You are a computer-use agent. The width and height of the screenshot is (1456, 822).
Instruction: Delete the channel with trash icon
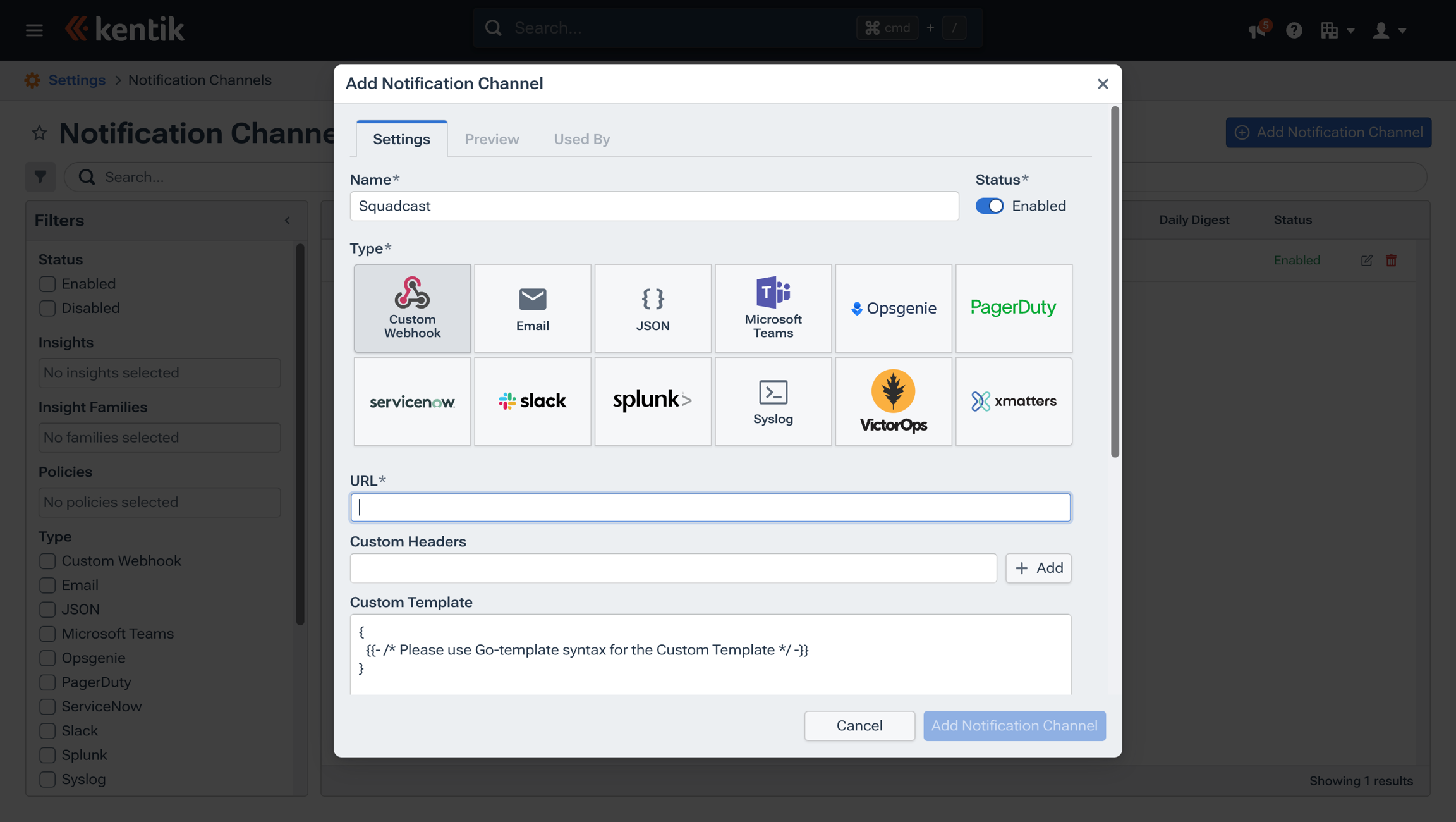click(x=1391, y=261)
